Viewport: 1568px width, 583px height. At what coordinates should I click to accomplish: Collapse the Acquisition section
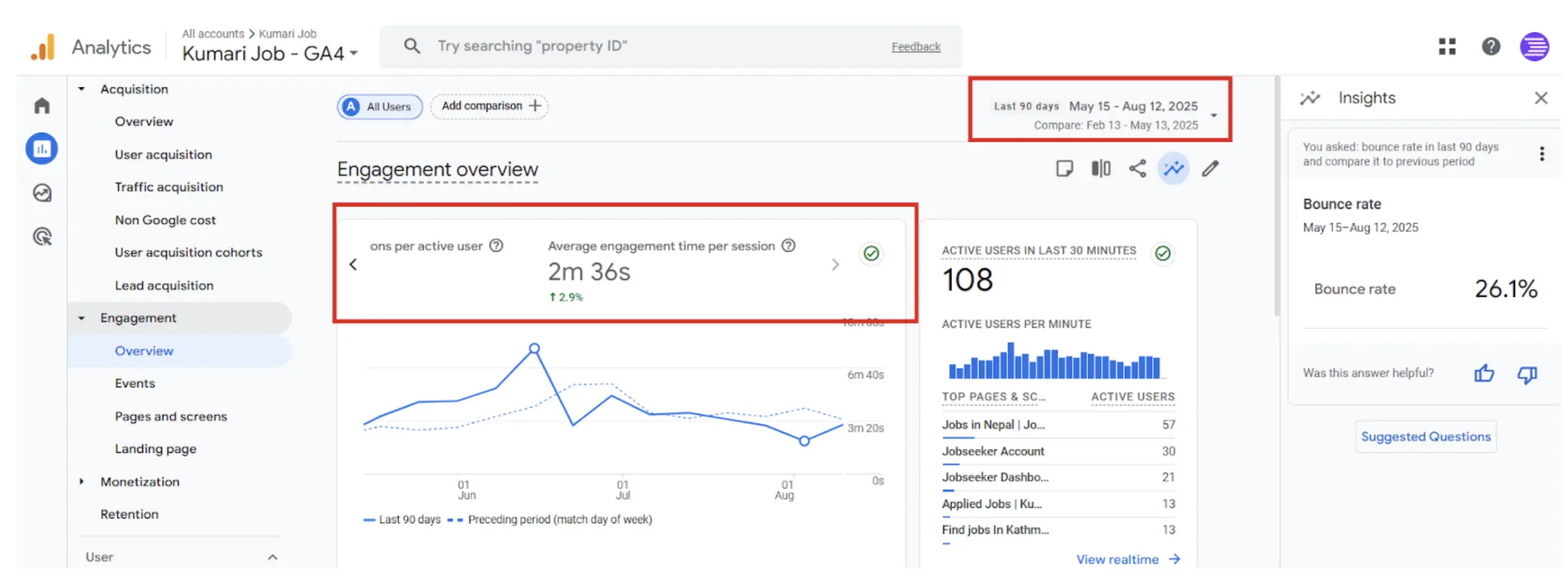point(81,89)
